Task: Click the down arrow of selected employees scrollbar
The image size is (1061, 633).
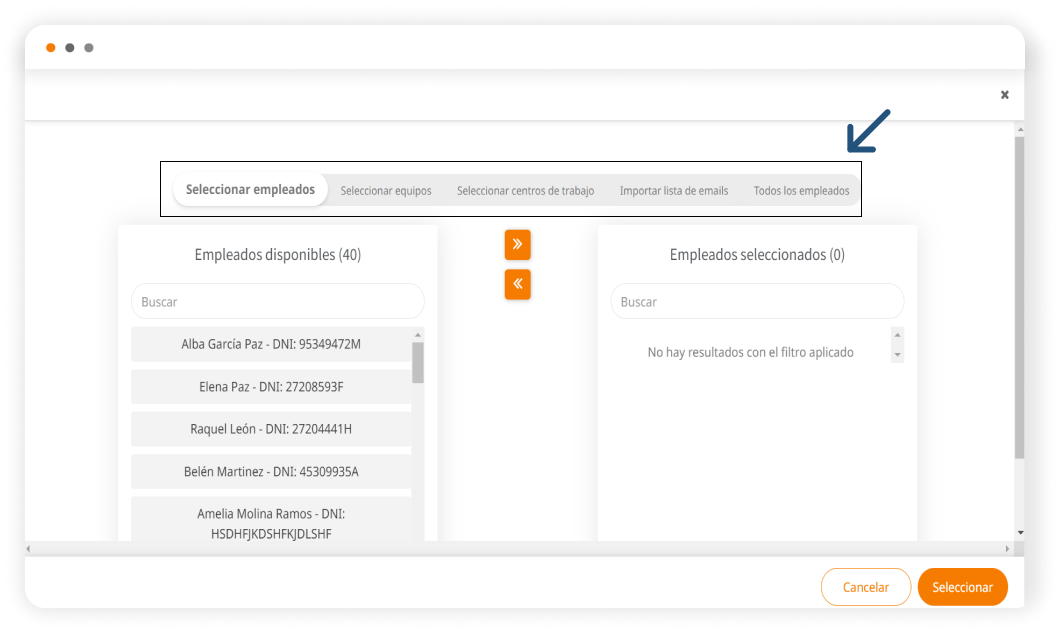Action: [x=897, y=355]
